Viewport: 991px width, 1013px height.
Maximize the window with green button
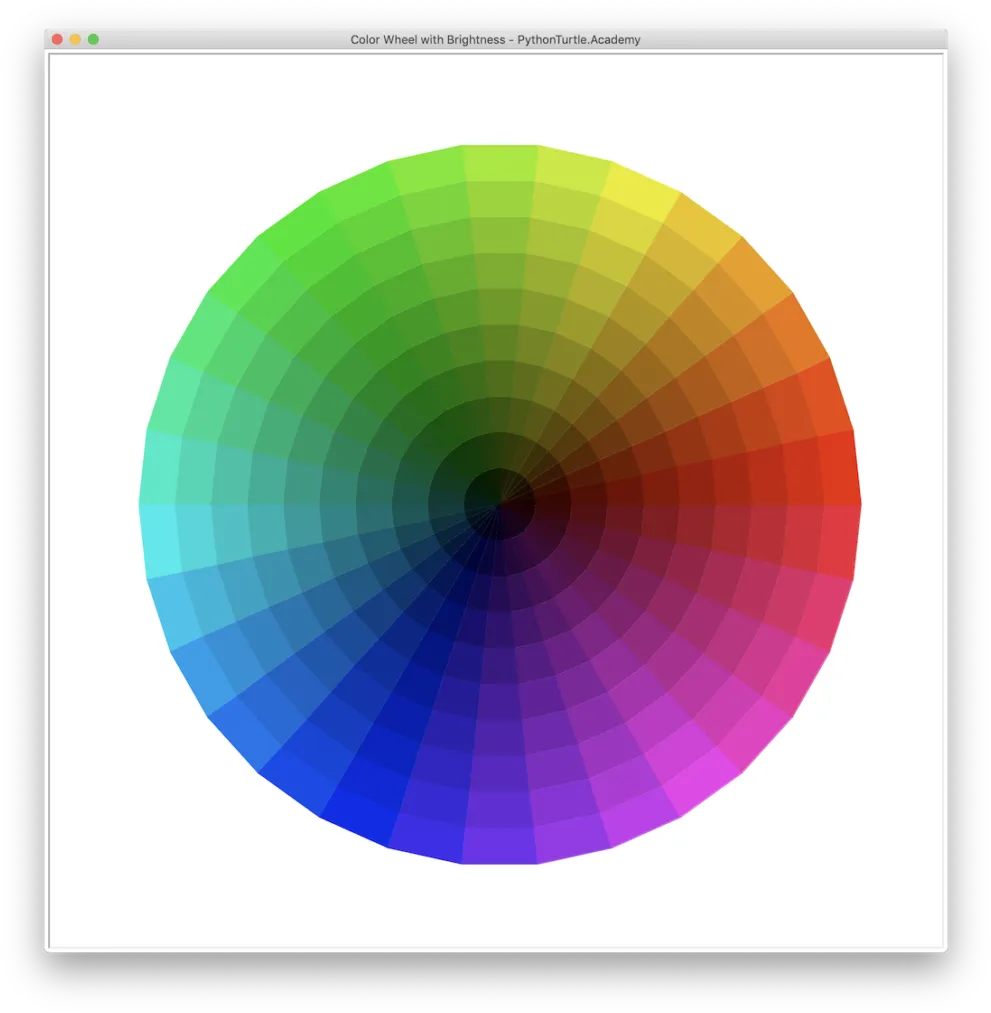pyautogui.click(x=93, y=39)
